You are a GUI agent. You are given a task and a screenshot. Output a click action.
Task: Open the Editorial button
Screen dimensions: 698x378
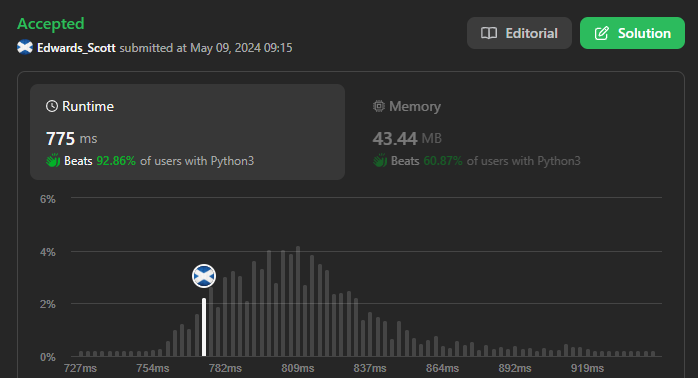519,33
